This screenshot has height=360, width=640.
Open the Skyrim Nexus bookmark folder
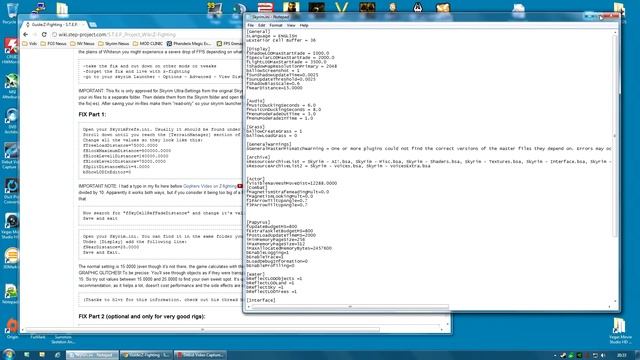[114, 43]
